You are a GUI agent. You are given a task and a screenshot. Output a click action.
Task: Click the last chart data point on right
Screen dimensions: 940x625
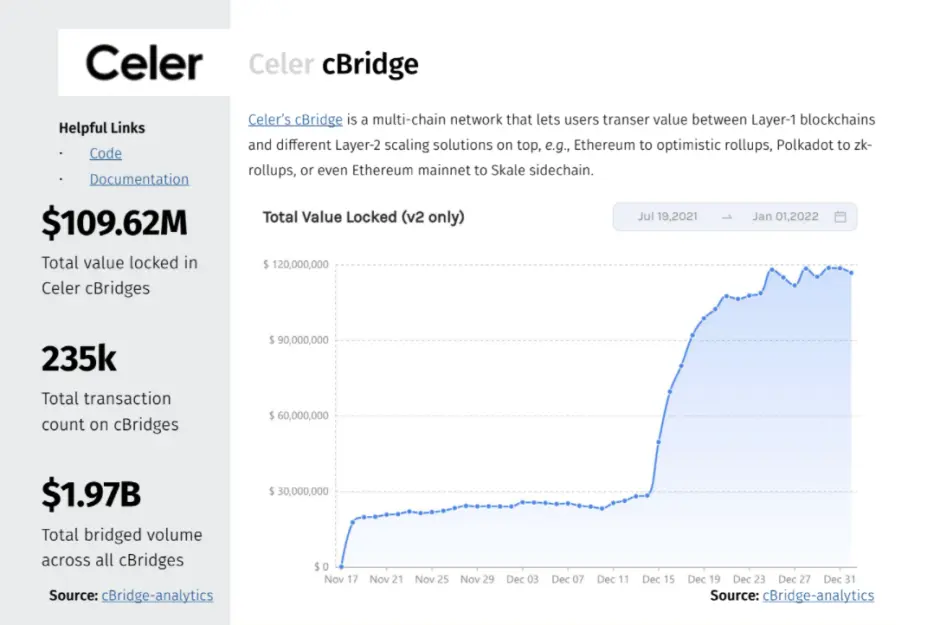point(851,273)
